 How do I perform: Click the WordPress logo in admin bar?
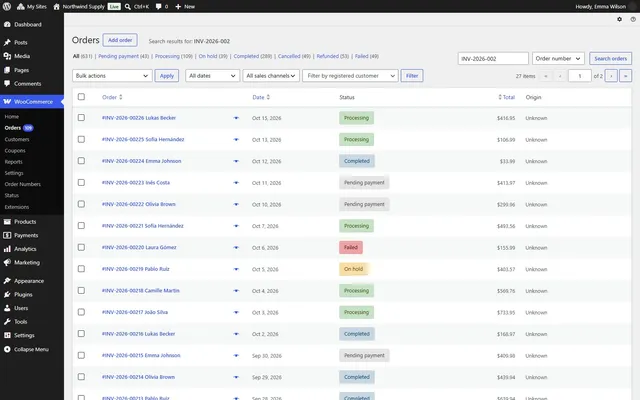[x=7, y=7]
